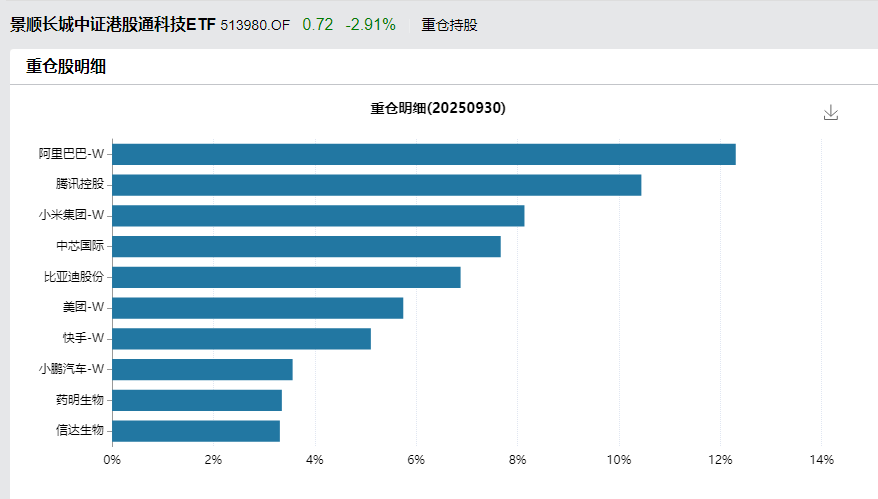The image size is (878, 499).
Task: Click the 药明生物 axis label
Action: pos(80,399)
